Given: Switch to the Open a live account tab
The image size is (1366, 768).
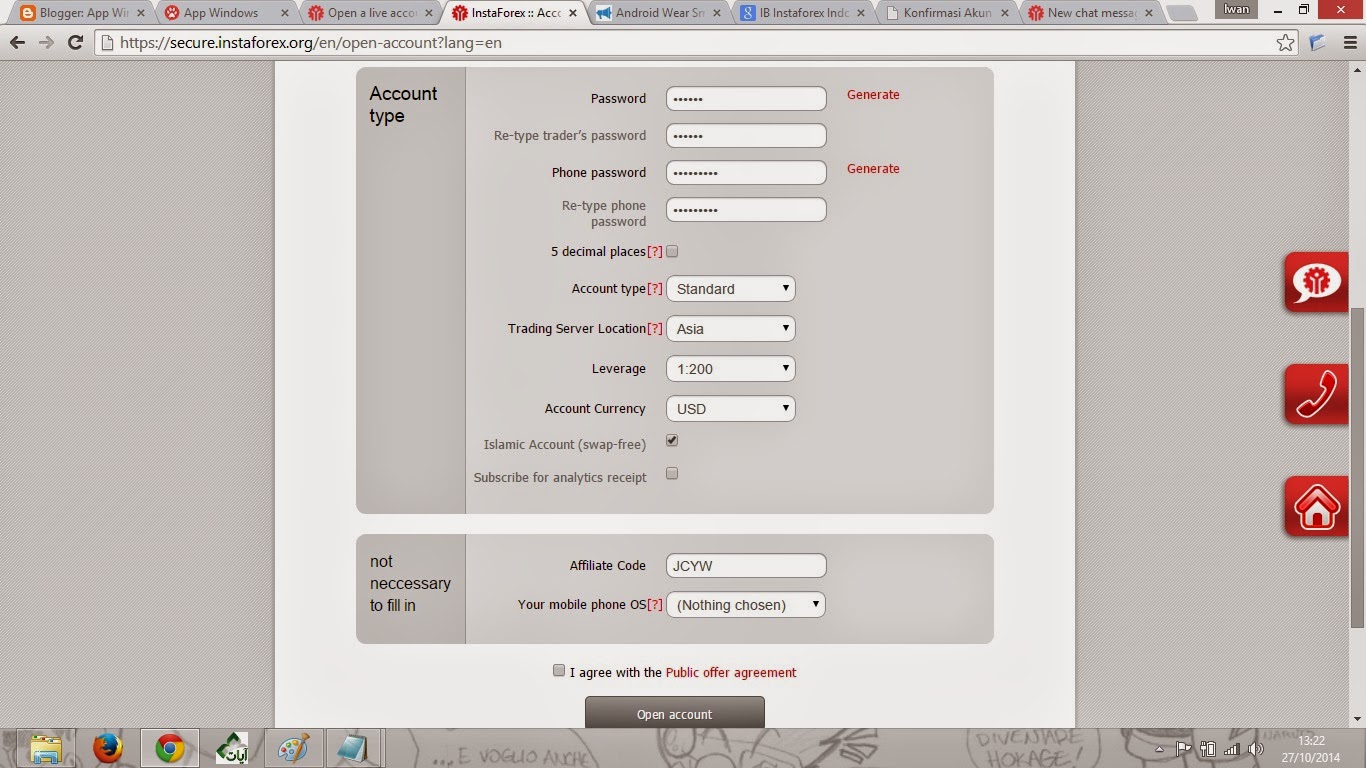Looking at the screenshot, I should click(368, 13).
